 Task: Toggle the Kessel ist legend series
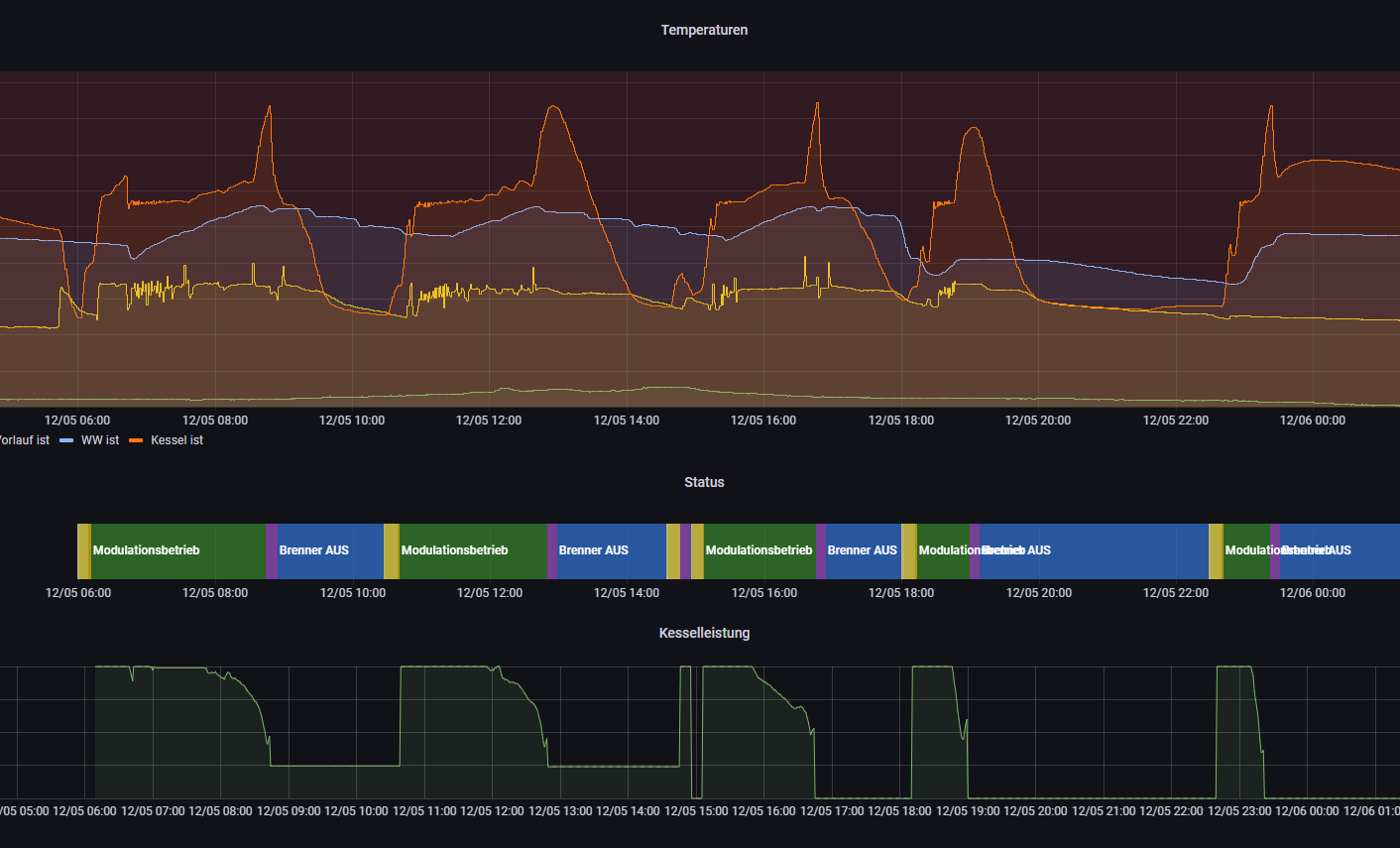pyautogui.click(x=176, y=440)
